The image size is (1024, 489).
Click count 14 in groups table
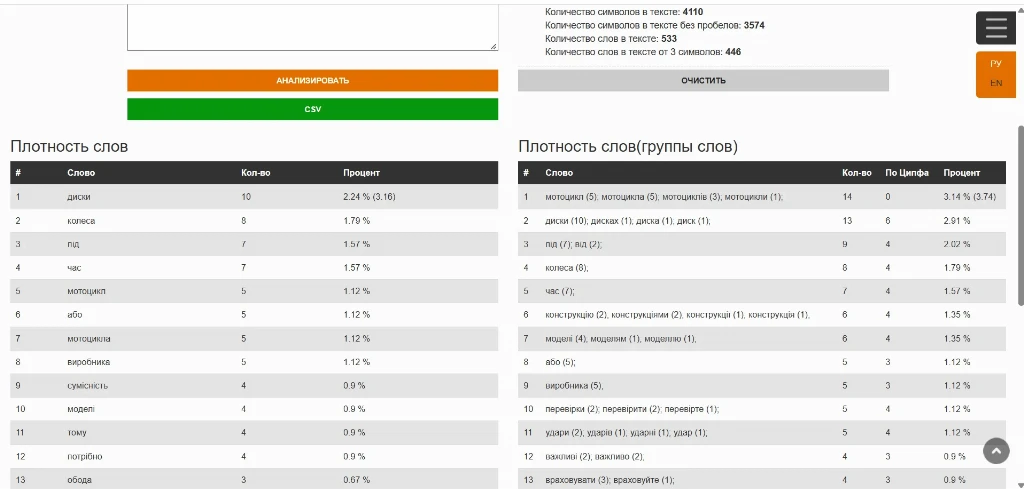click(847, 197)
